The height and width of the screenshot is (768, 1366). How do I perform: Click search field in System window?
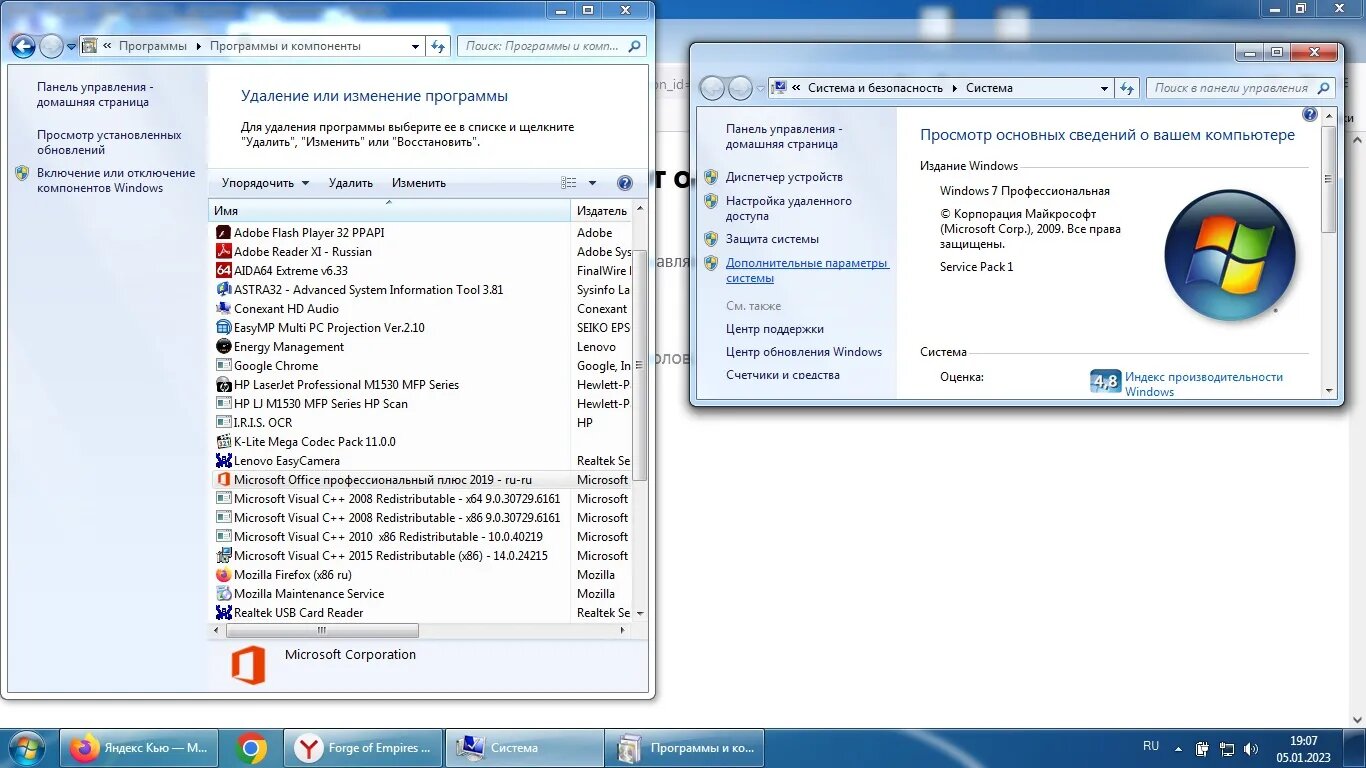pyautogui.click(x=1240, y=88)
